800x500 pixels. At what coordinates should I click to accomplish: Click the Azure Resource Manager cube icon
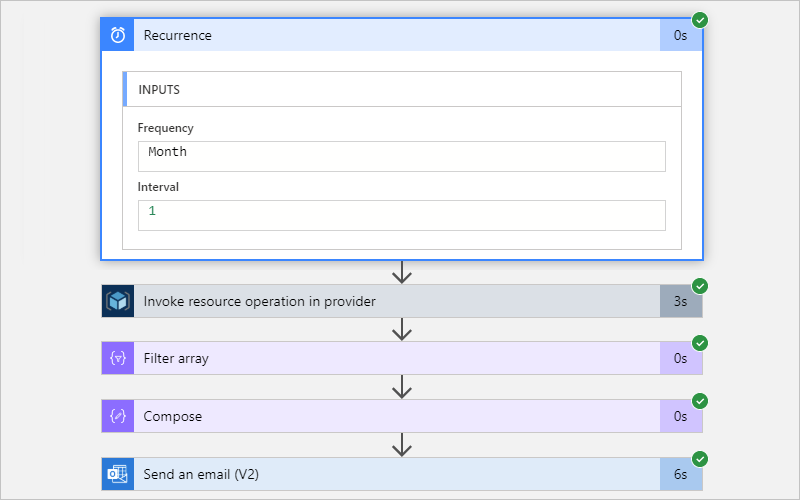tap(118, 301)
